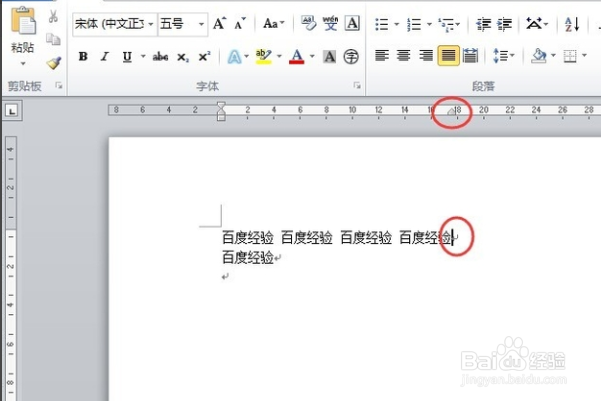Open the Change Case Aa menu

(x=274, y=24)
